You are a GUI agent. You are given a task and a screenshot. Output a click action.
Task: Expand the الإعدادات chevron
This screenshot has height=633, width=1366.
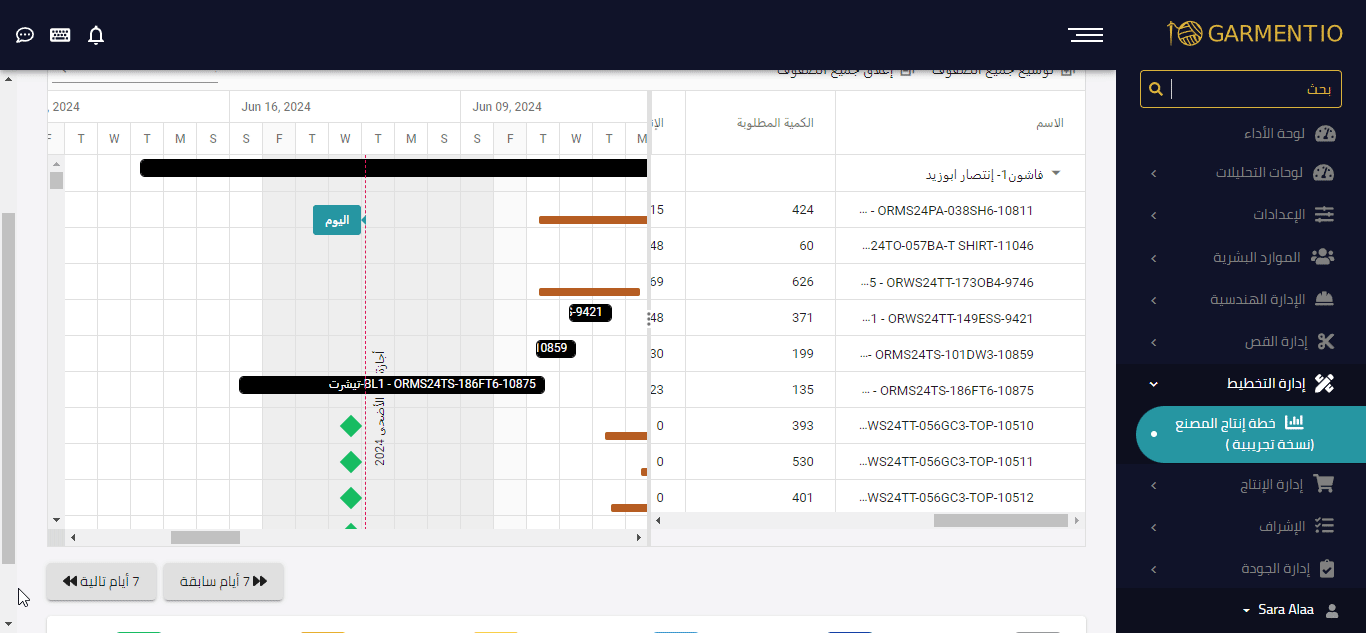tap(1153, 216)
